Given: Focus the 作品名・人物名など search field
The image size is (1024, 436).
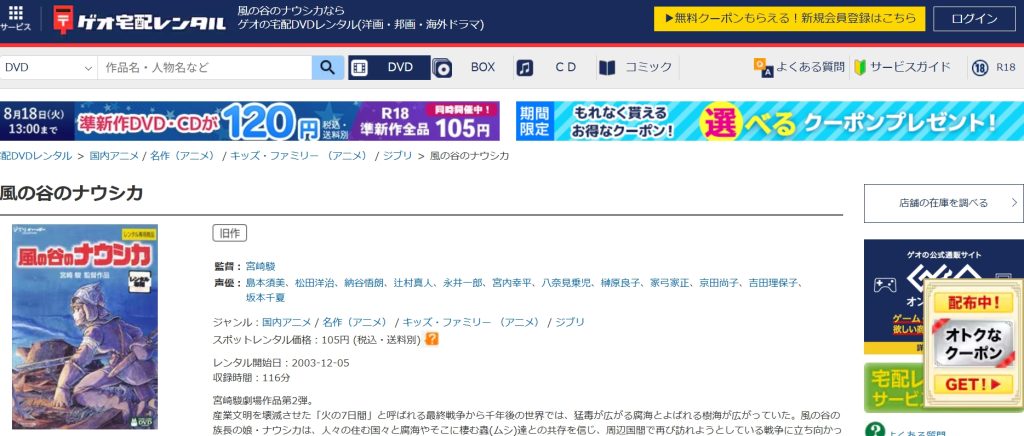Looking at the screenshot, I should click(x=204, y=67).
